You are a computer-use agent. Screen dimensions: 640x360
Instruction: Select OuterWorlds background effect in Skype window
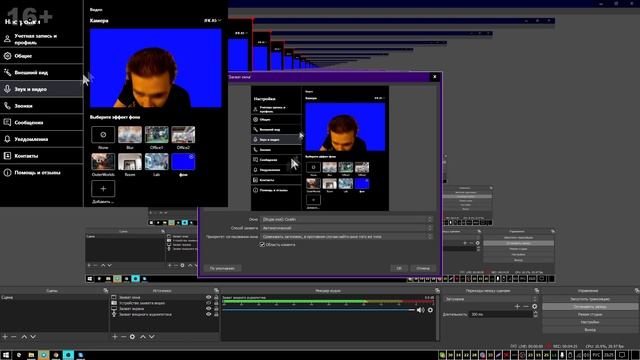[103, 162]
